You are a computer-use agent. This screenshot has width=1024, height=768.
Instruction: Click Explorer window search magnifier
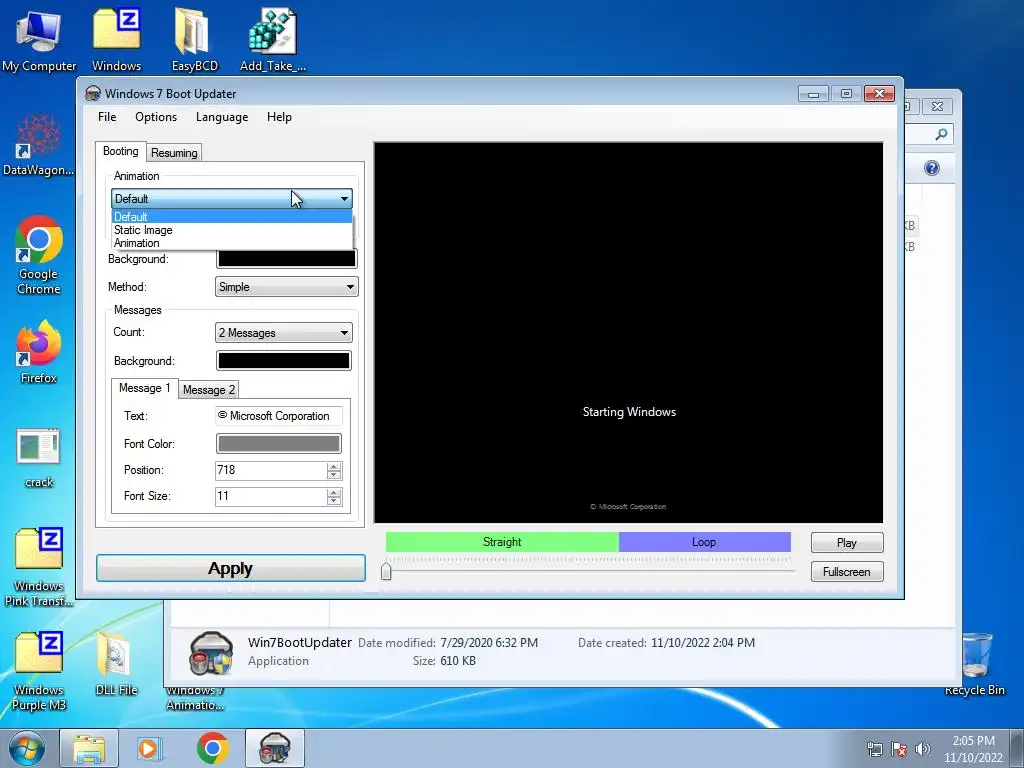[941, 135]
